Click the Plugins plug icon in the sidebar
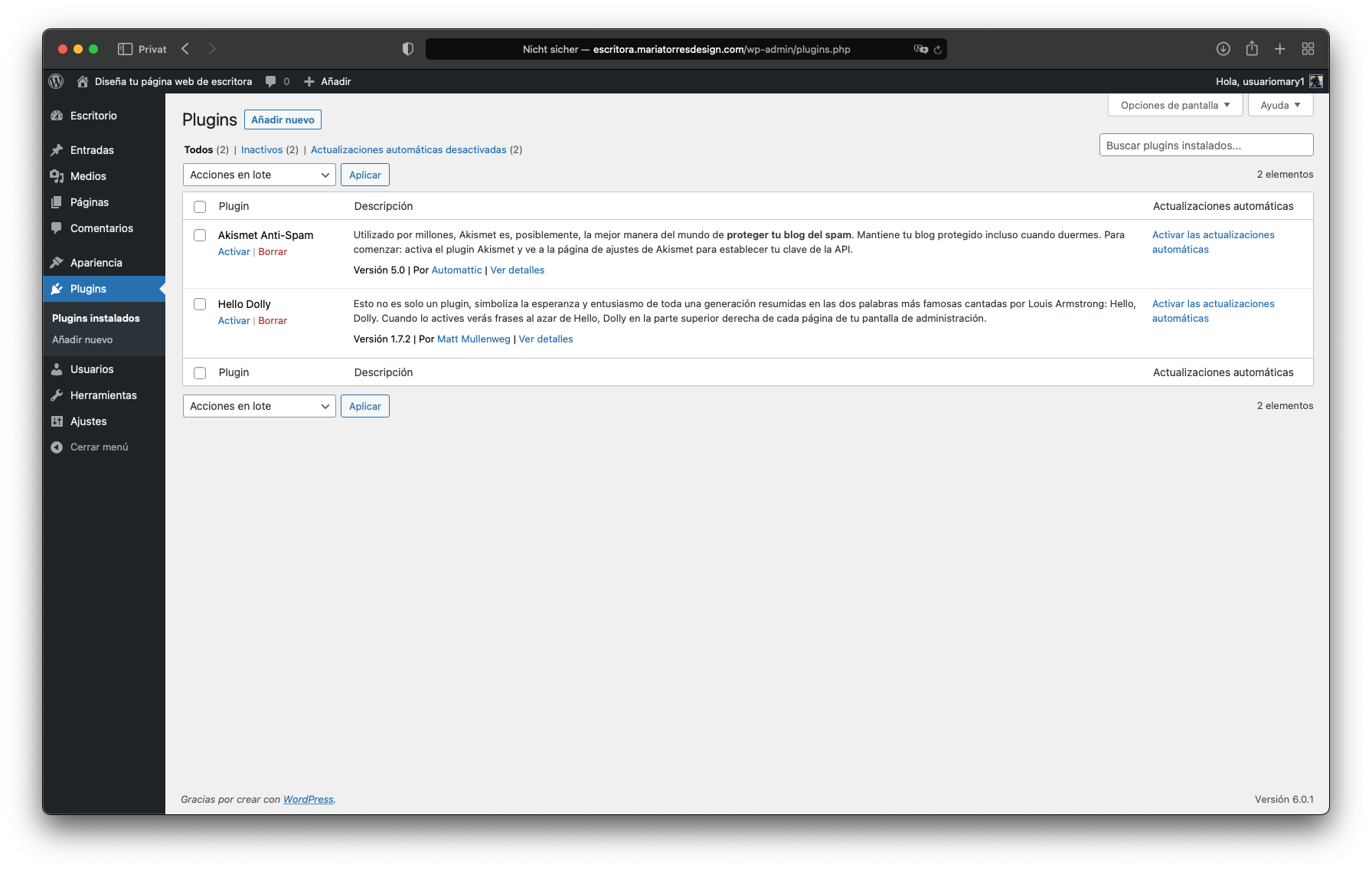 click(x=57, y=289)
